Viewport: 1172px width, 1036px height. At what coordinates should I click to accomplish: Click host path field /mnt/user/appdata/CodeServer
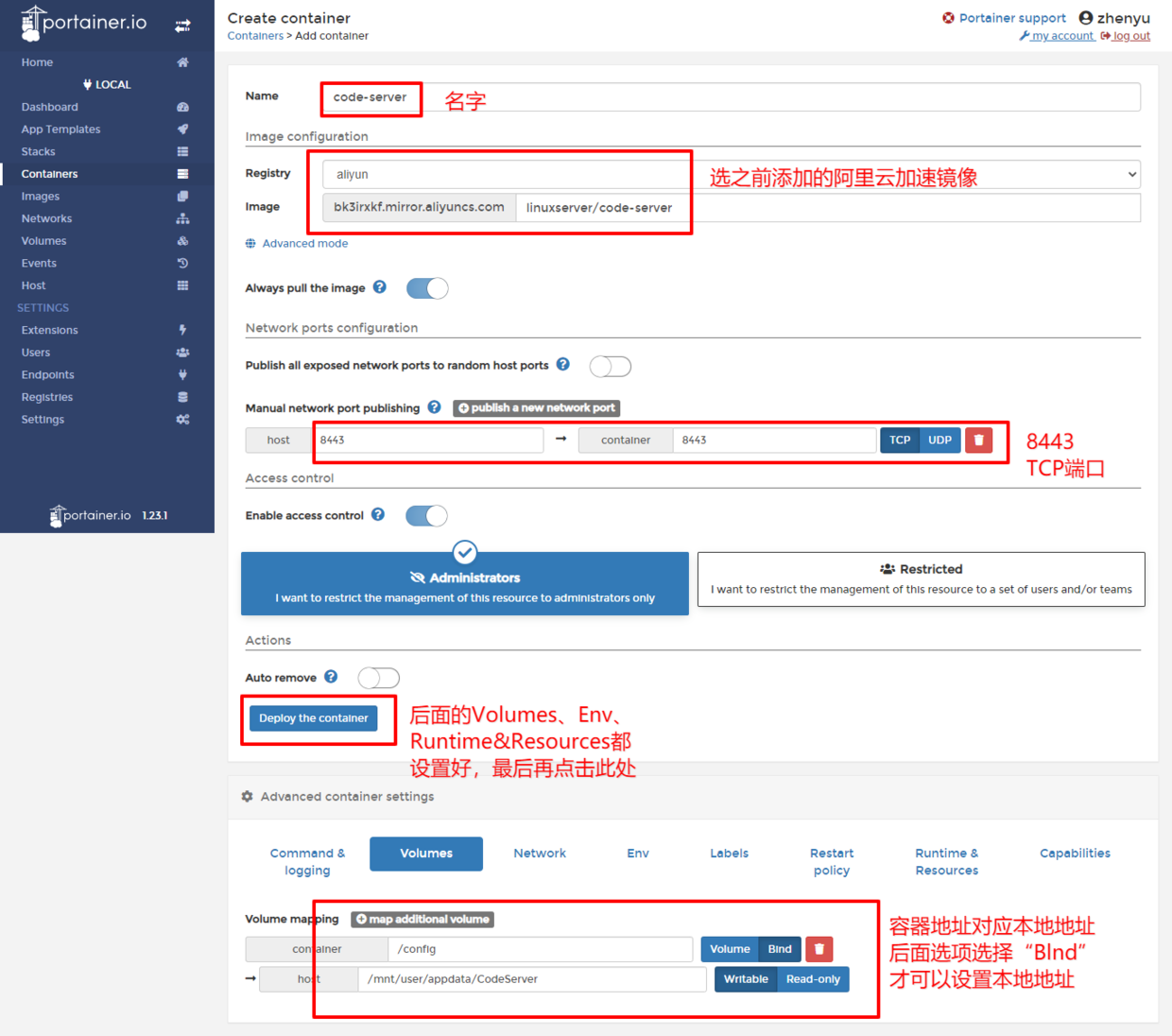click(532, 979)
